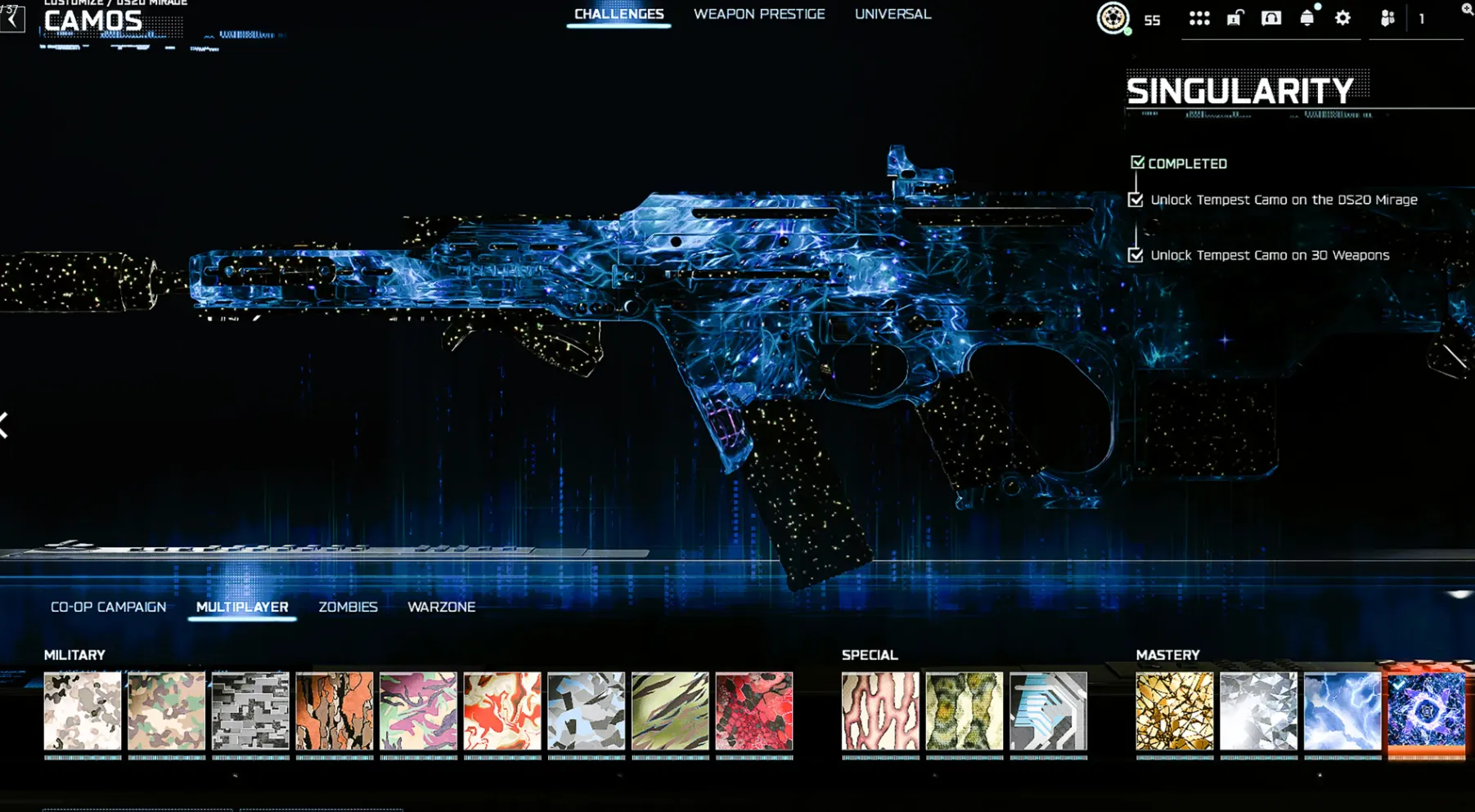Switch to the Universal tab
The height and width of the screenshot is (812, 1475).
893,14
